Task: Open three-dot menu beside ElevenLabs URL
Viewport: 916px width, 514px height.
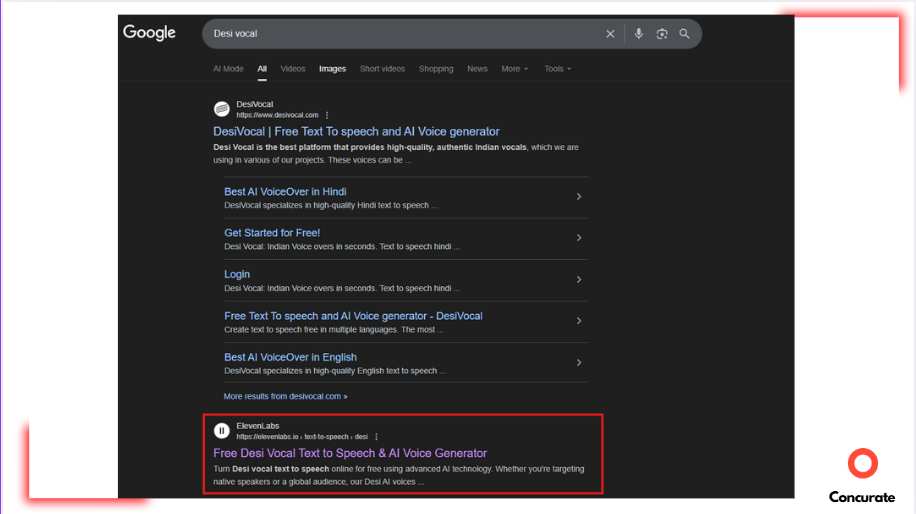Action: pyautogui.click(x=376, y=436)
